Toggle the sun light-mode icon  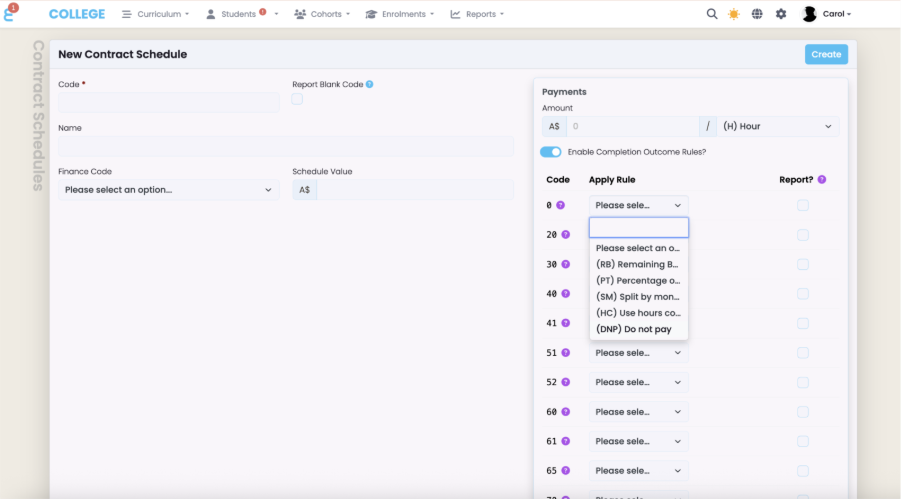tap(734, 14)
